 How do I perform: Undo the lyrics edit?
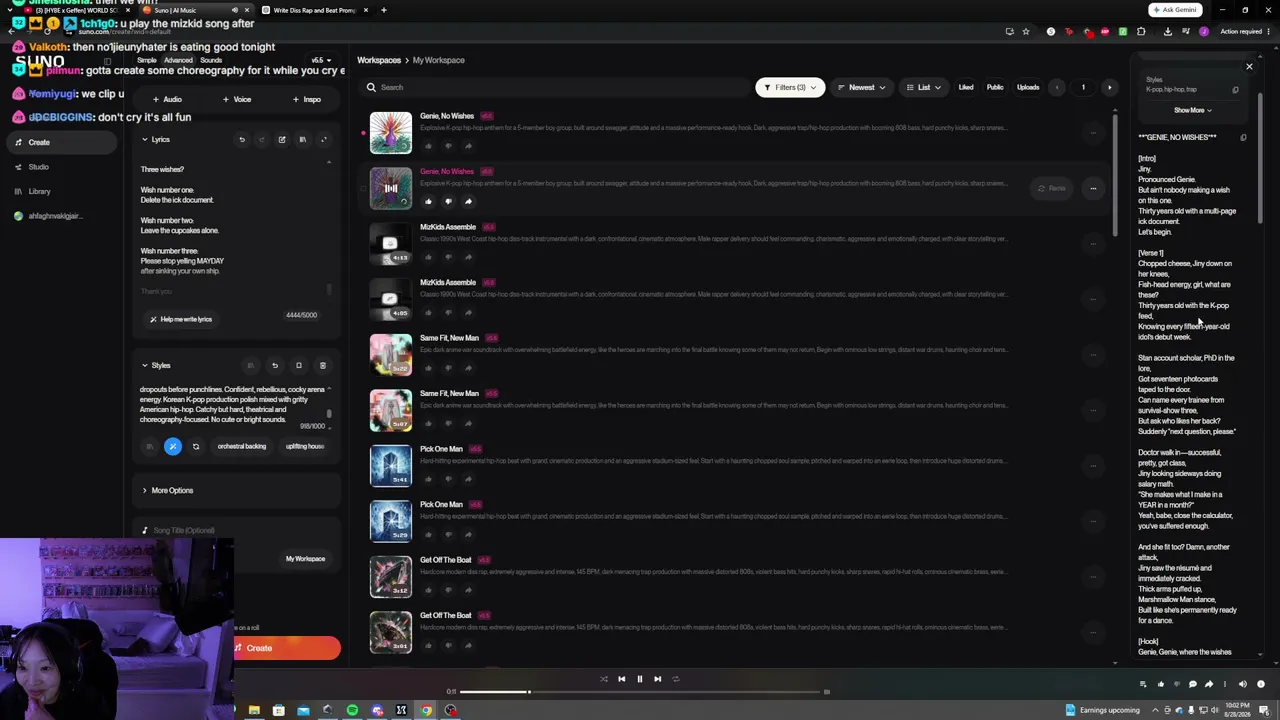241,140
